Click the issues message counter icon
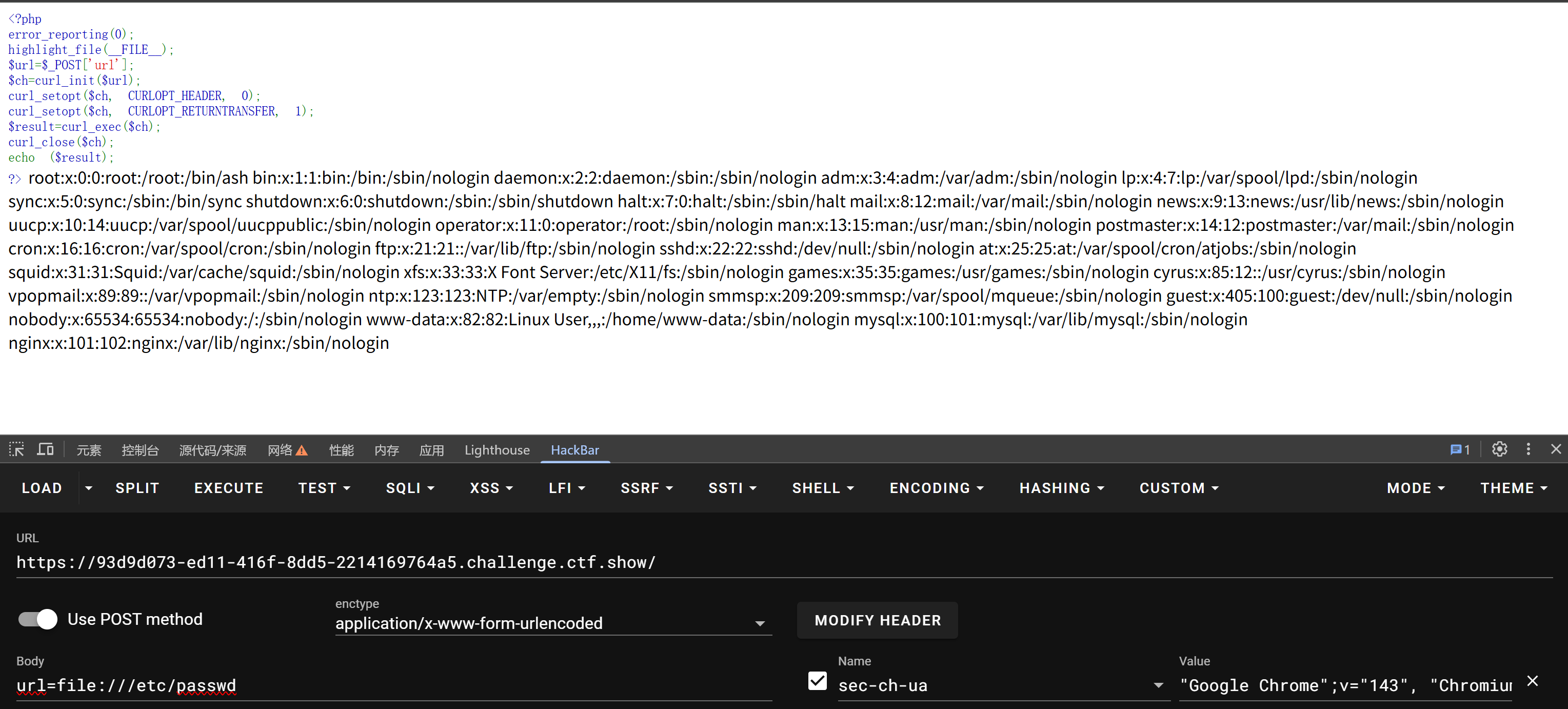 pos(1459,450)
